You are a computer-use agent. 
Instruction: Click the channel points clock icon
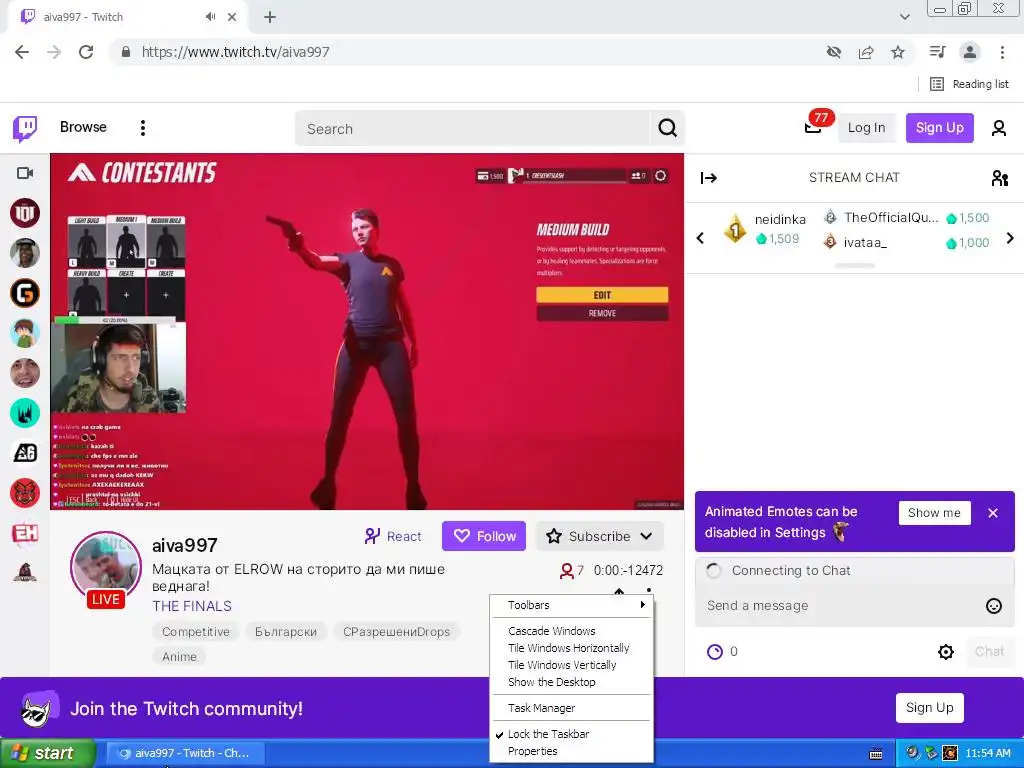click(715, 652)
